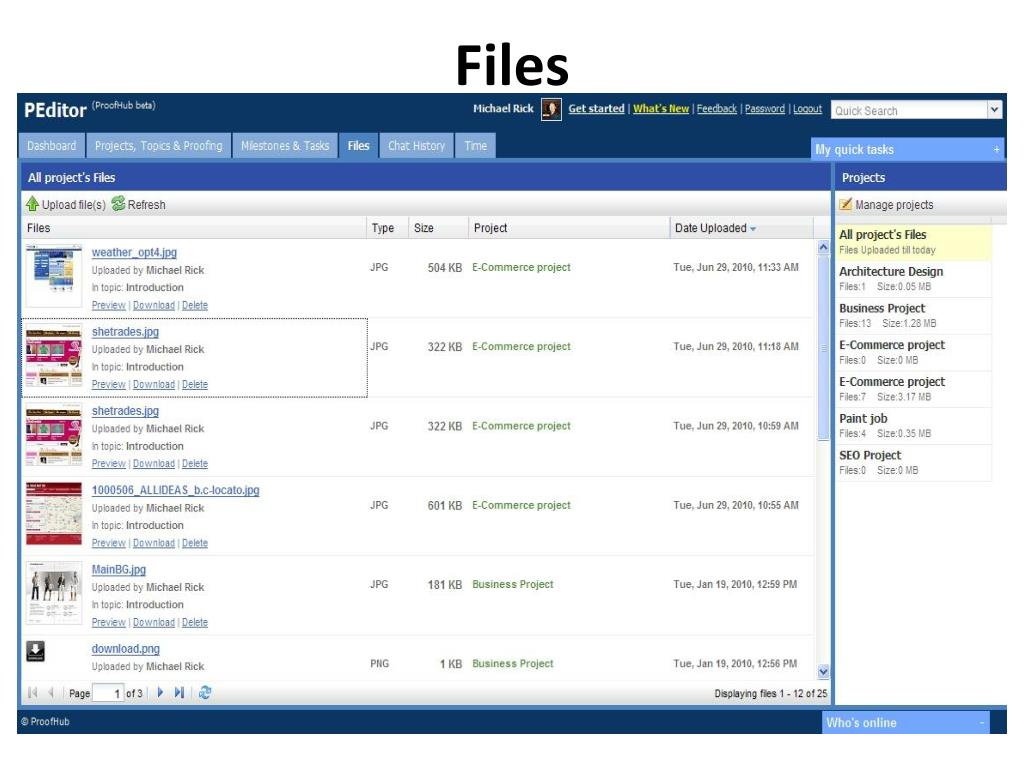Expand My quick tasks with plus icon

click(x=997, y=150)
